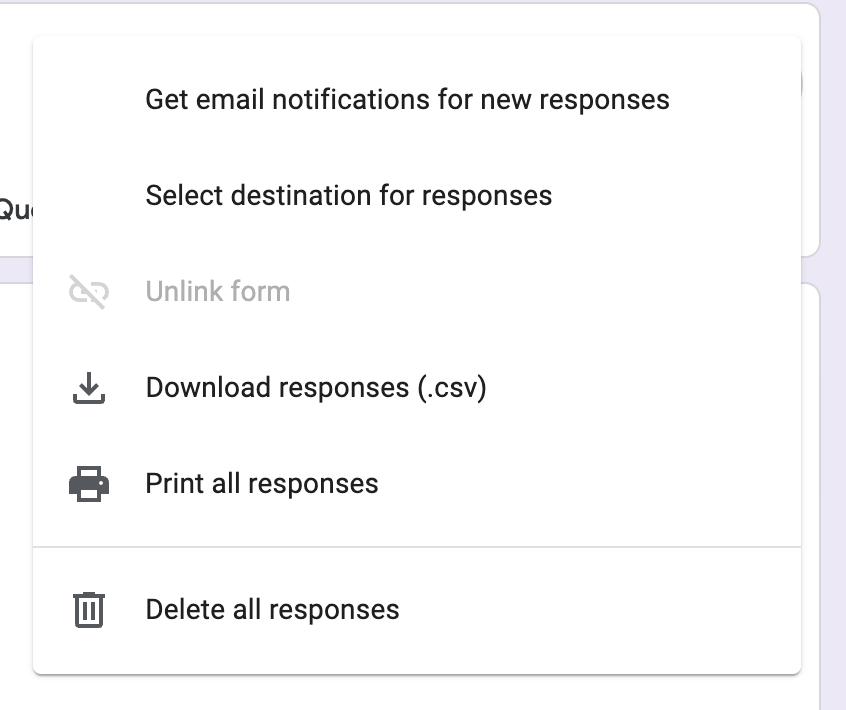Click blank right side of Download responses row
Image resolution: width=846 pixels, height=710 pixels.
[650, 388]
